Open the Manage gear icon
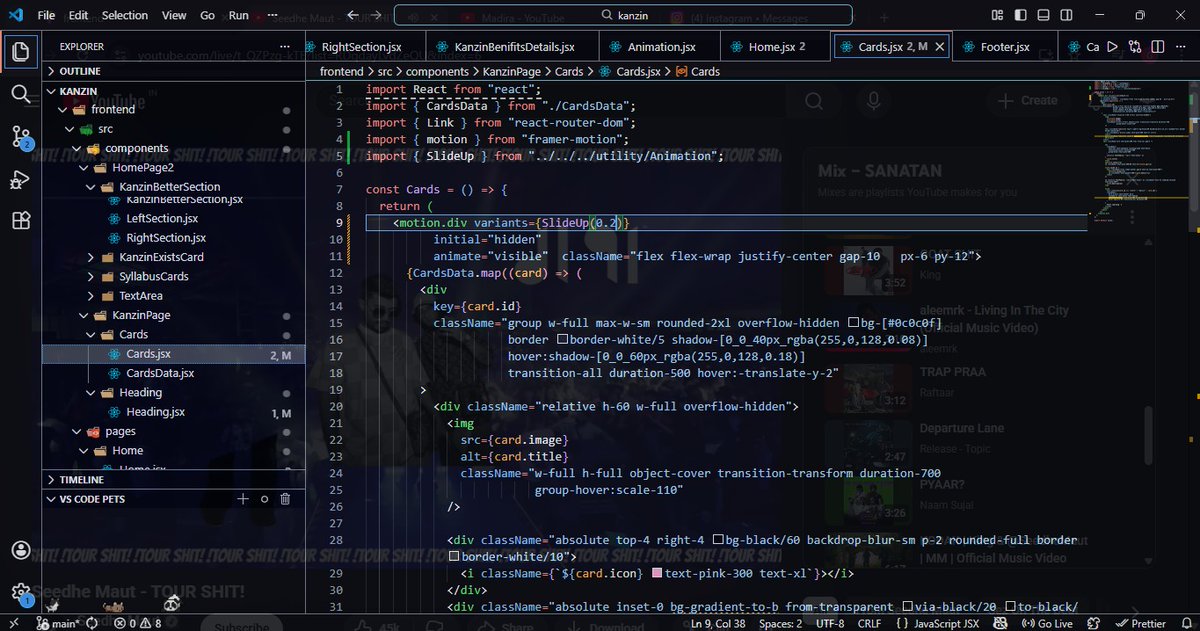Viewport: 1200px width, 631px height. (21, 592)
